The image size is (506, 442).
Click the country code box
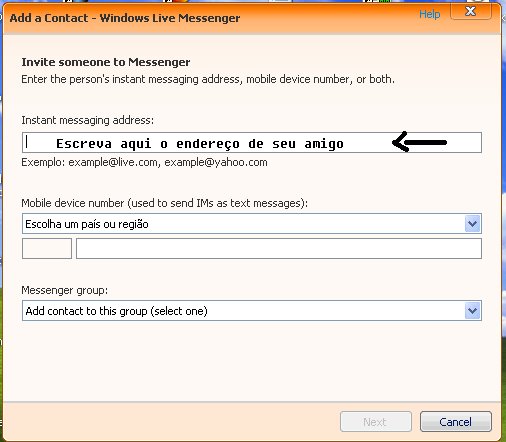tap(47, 248)
